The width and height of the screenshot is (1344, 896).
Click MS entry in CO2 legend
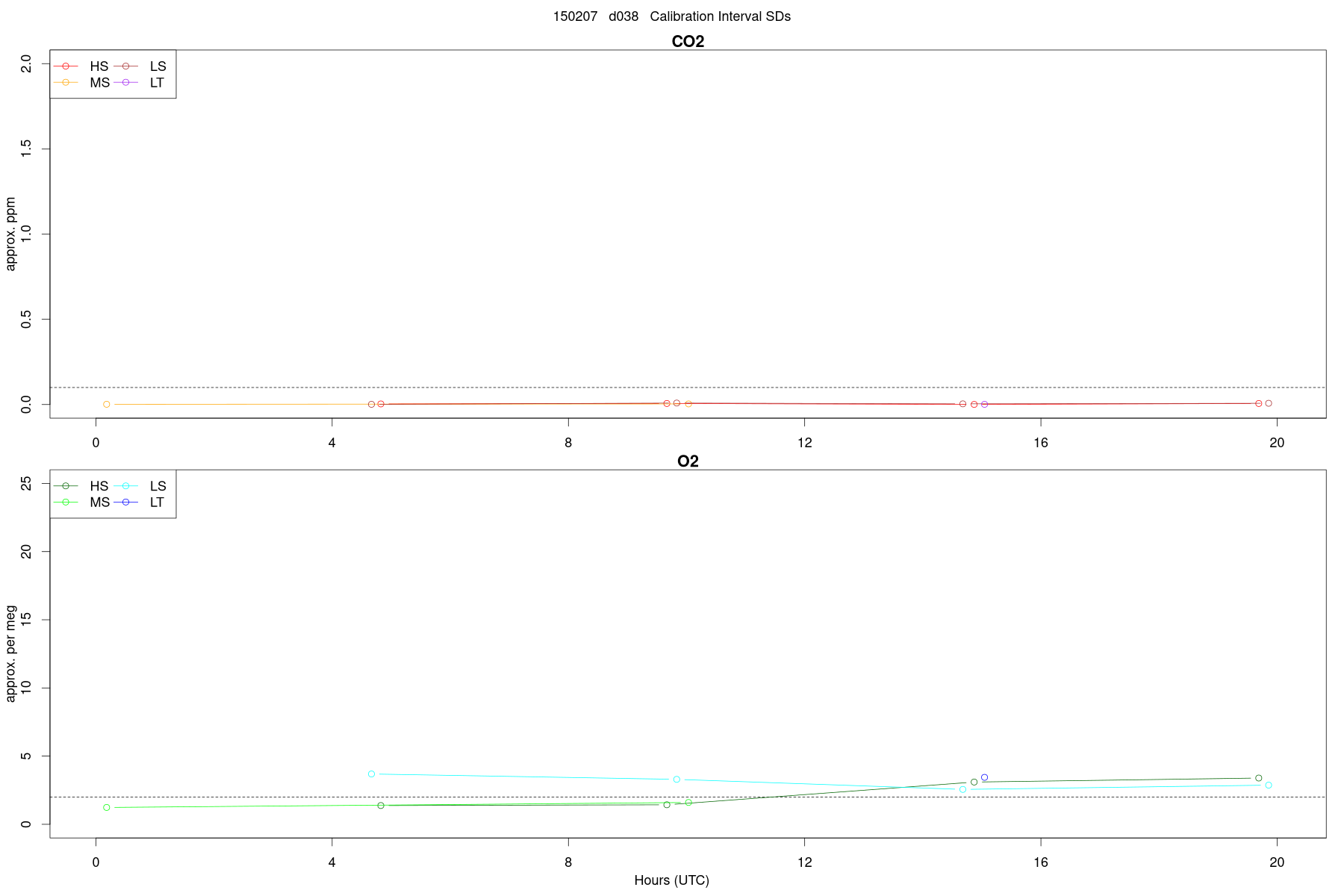tap(81, 83)
